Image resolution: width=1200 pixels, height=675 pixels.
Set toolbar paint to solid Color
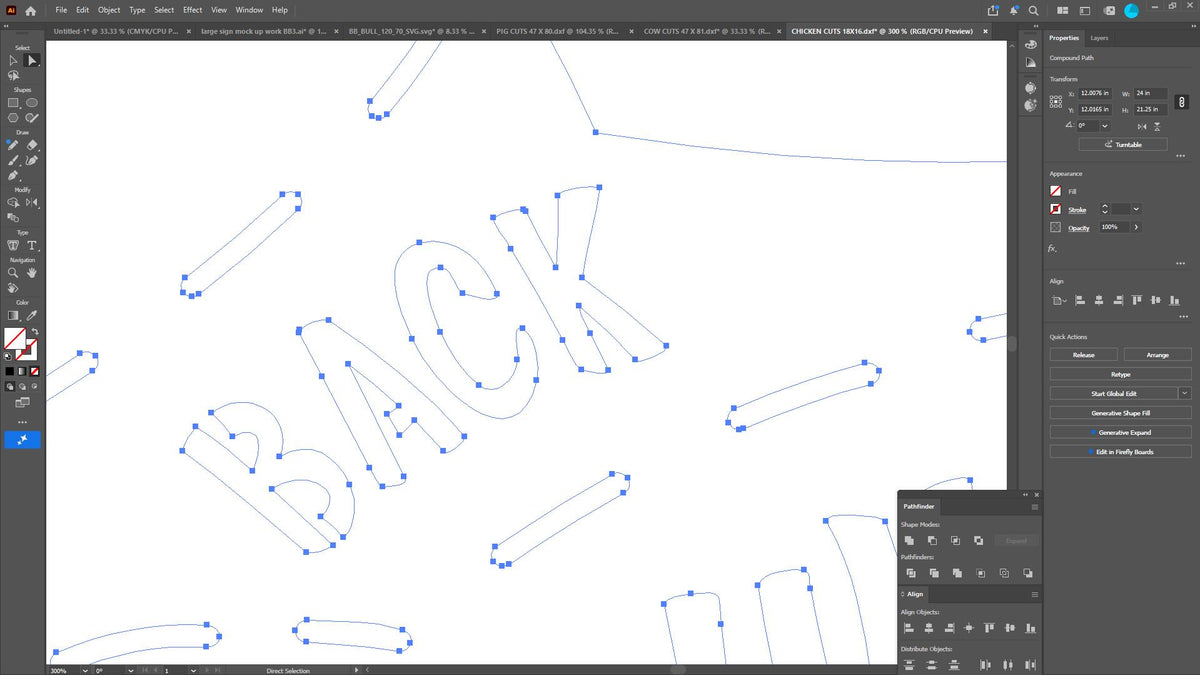[10, 371]
